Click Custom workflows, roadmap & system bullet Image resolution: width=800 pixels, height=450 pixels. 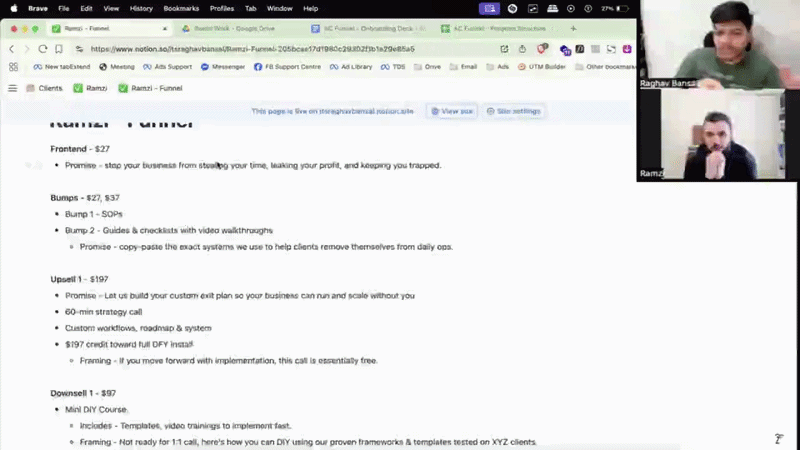(x=138, y=328)
